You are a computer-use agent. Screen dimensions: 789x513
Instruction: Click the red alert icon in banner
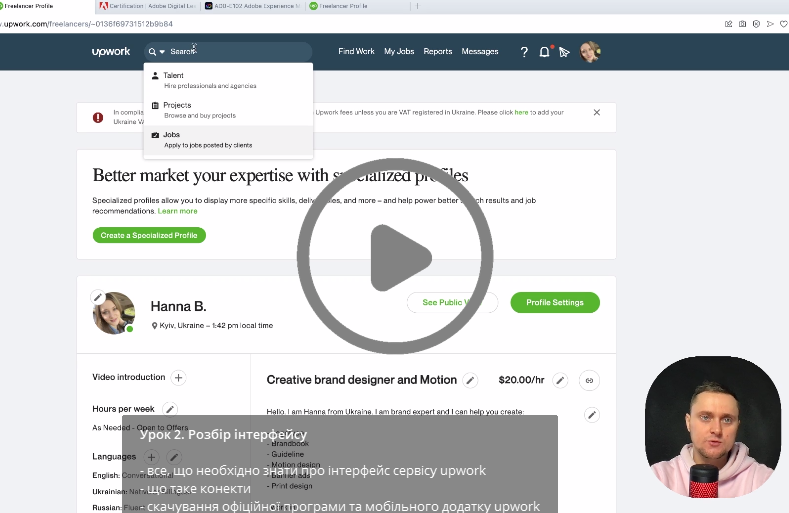point(98,117)
